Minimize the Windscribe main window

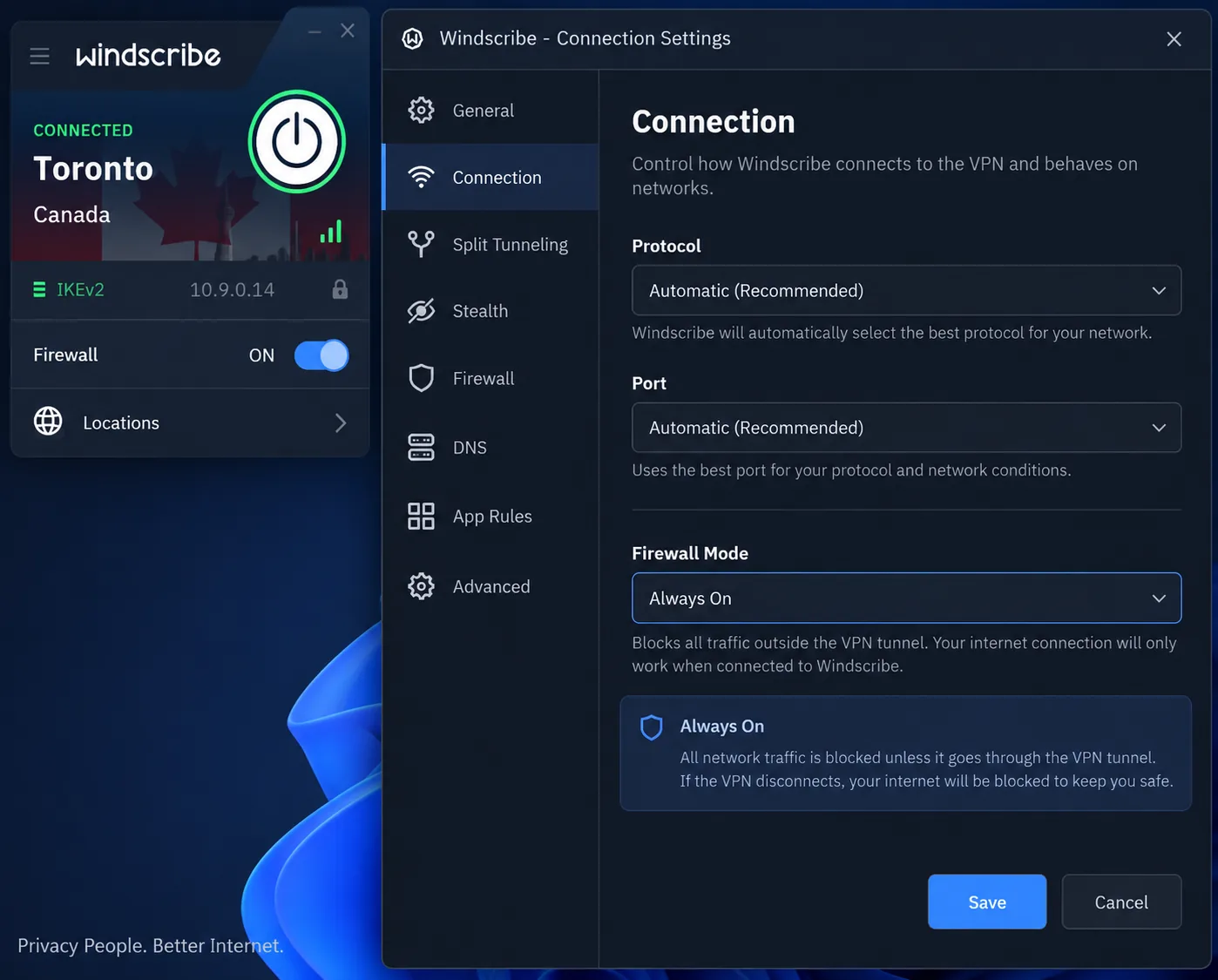[315, 31]
